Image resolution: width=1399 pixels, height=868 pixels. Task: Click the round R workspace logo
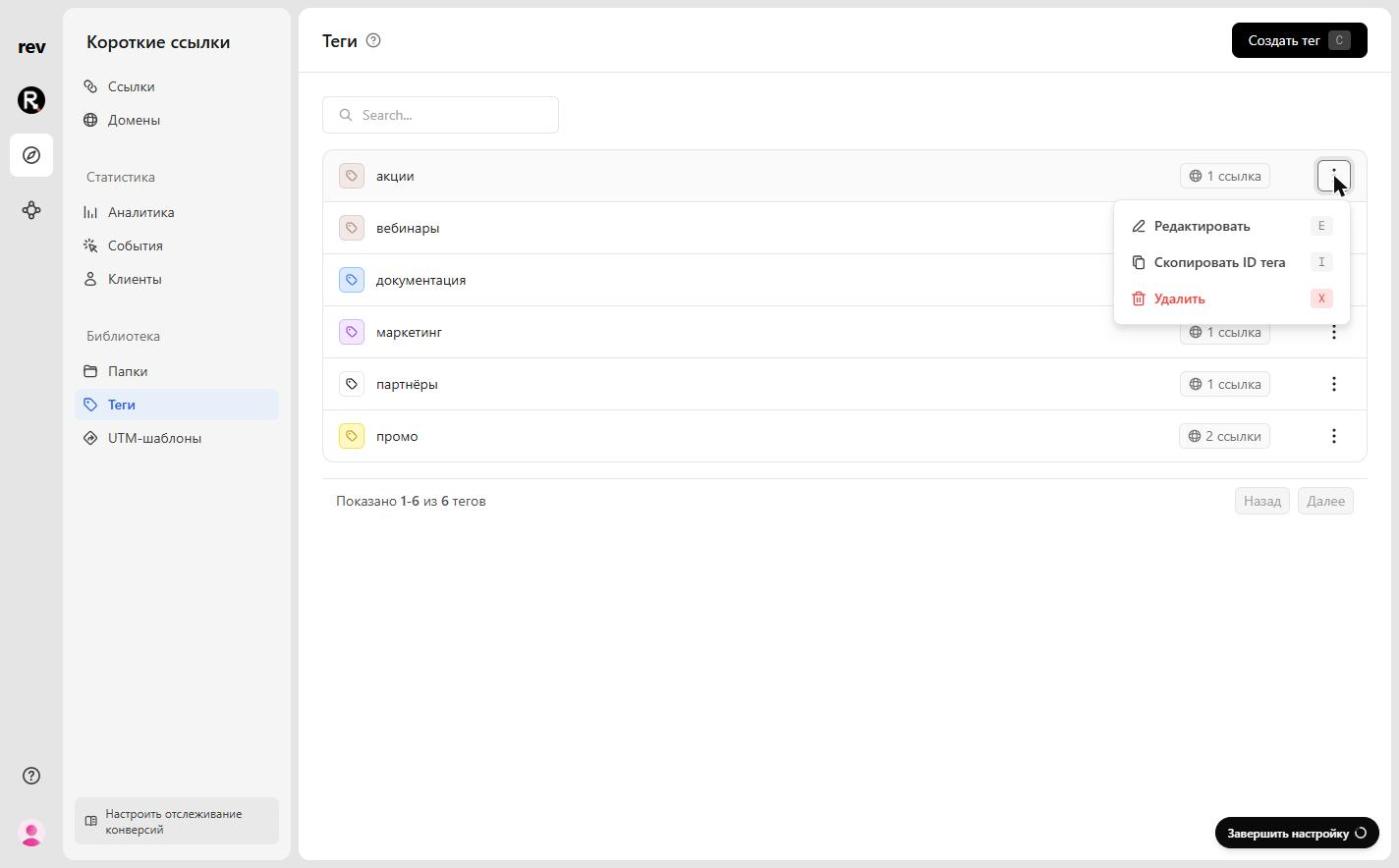[x=31, y=100]
